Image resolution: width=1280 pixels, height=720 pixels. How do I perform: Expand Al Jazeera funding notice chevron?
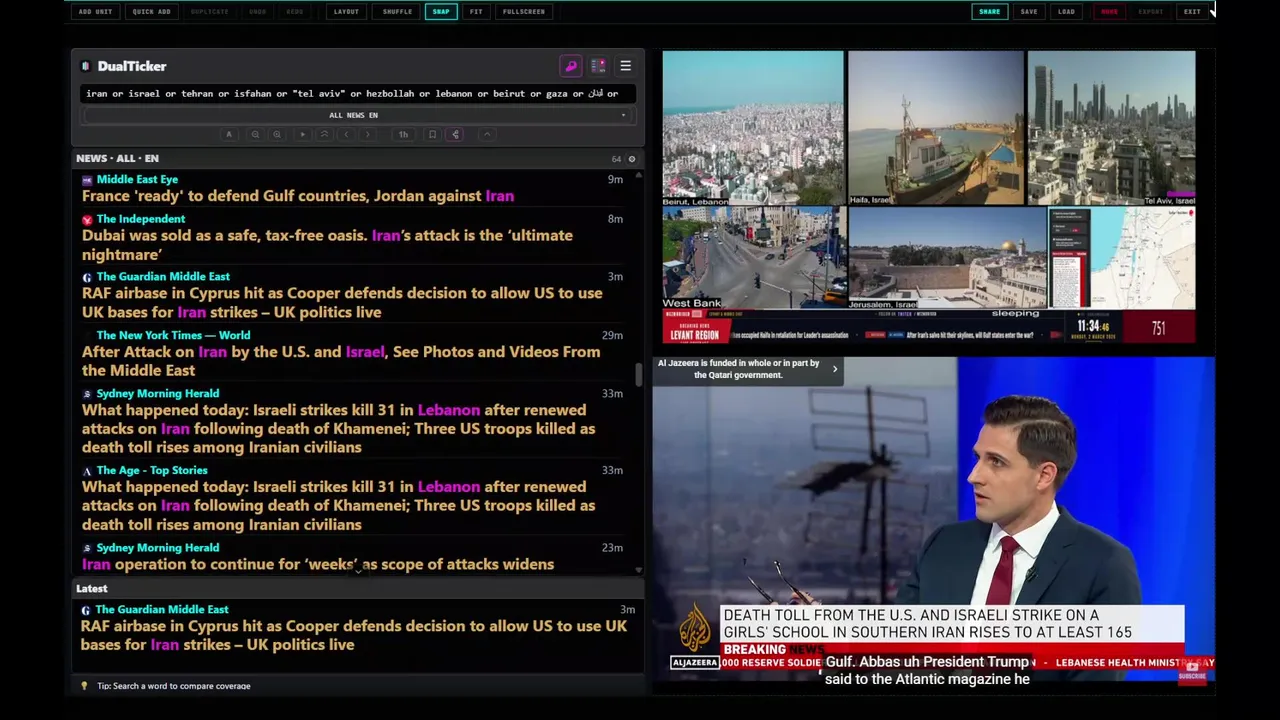click(x=835, y=369)
